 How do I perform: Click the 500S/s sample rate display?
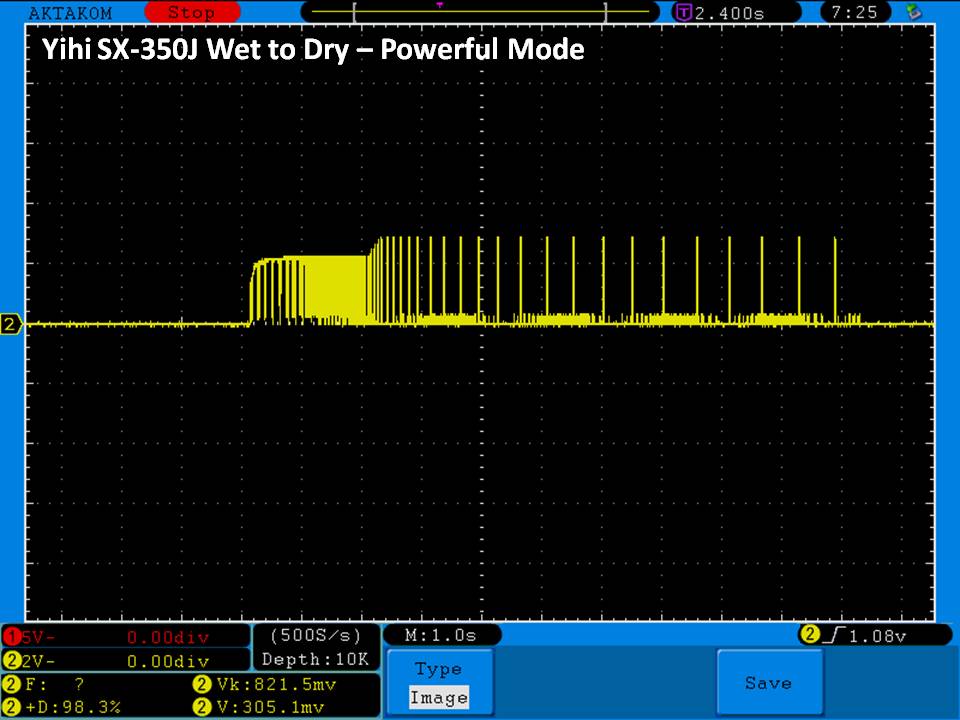(316, 636)
